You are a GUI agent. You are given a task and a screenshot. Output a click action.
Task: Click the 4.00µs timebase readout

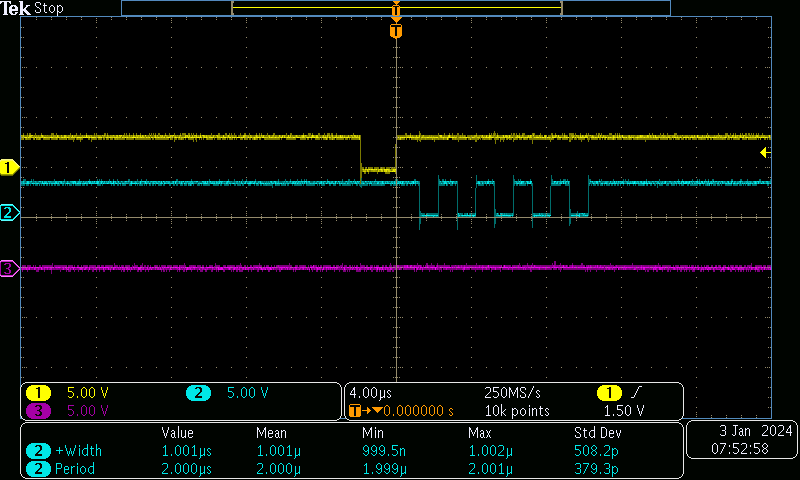coord(371,393)
